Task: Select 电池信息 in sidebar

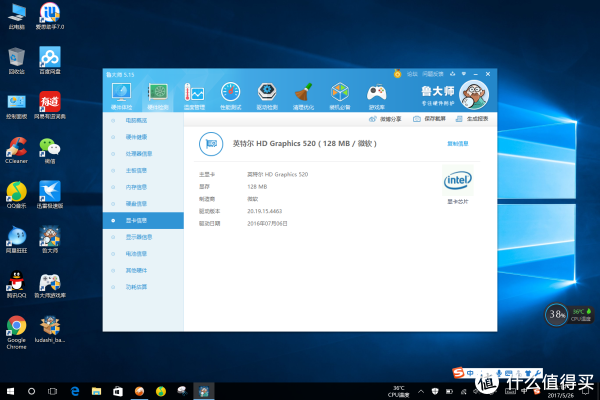Action: [143, 254]
